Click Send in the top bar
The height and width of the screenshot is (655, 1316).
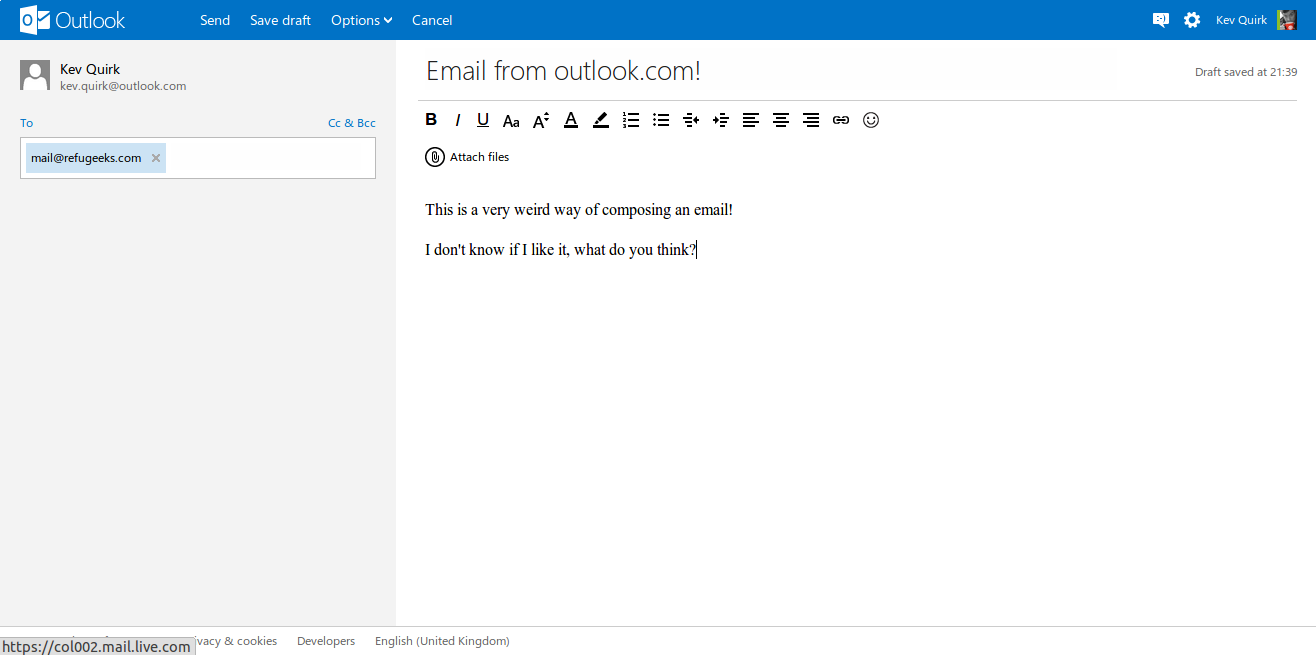click(215, 20)
